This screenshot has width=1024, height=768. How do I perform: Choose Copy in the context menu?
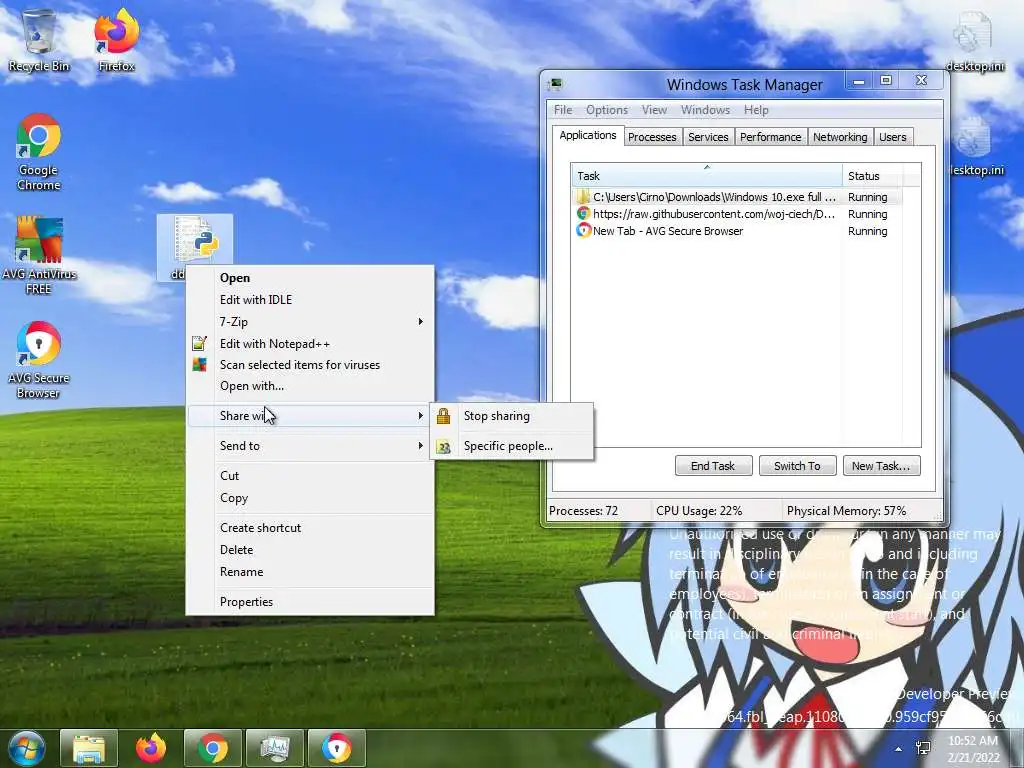[310, 498]
